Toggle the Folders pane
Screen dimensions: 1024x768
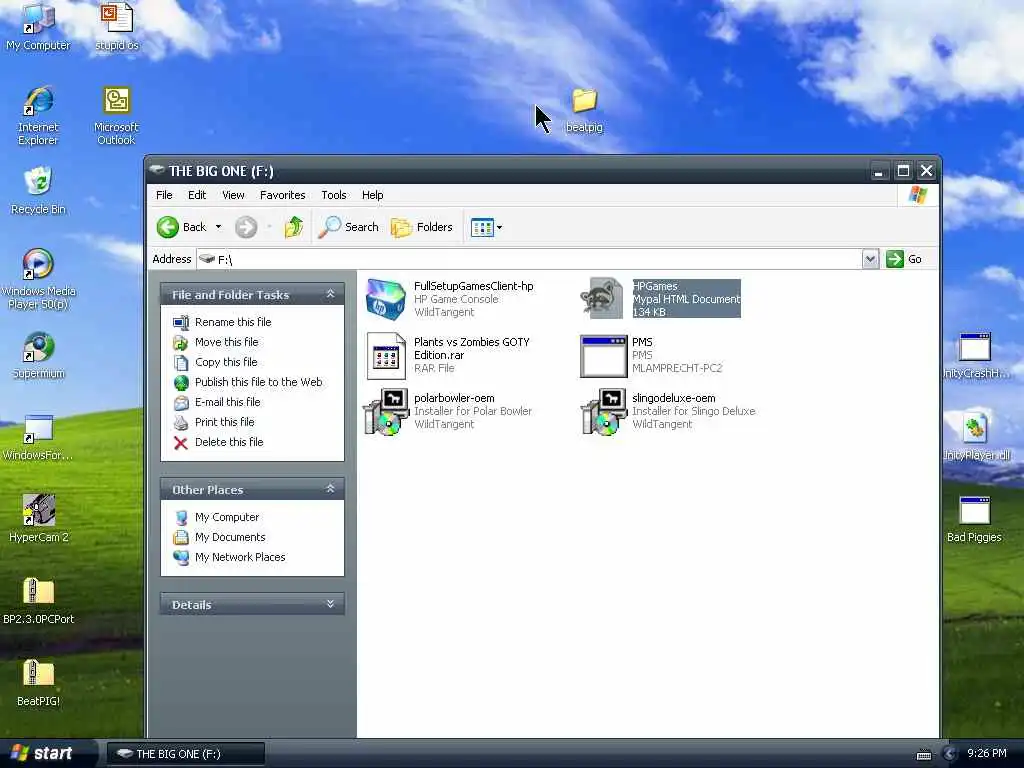pos(422,227)
